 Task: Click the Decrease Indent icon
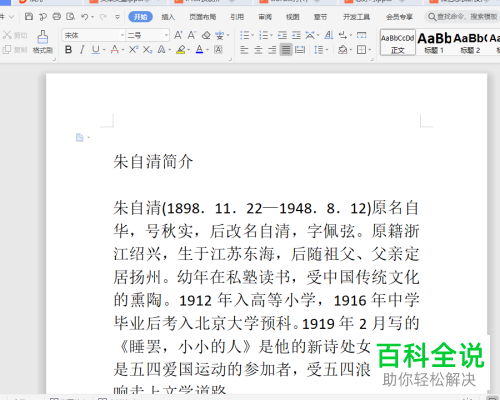(x=282, y=35)
